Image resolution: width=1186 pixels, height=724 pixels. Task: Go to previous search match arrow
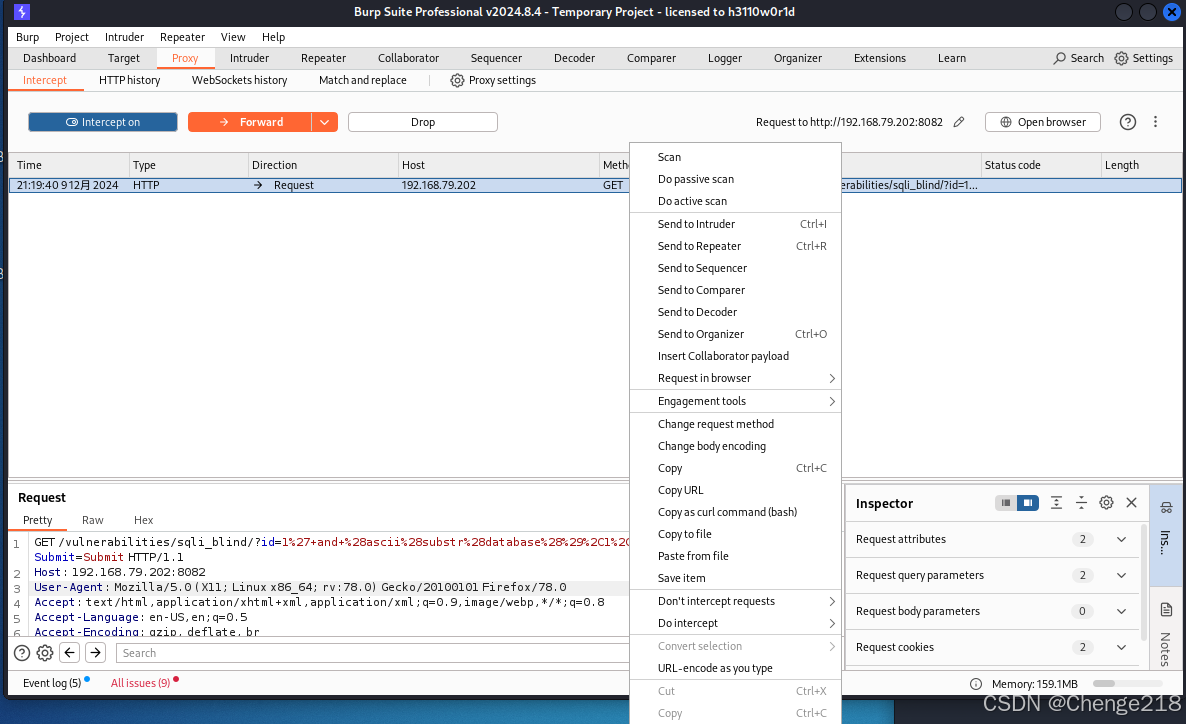click(x=70, y=652)
